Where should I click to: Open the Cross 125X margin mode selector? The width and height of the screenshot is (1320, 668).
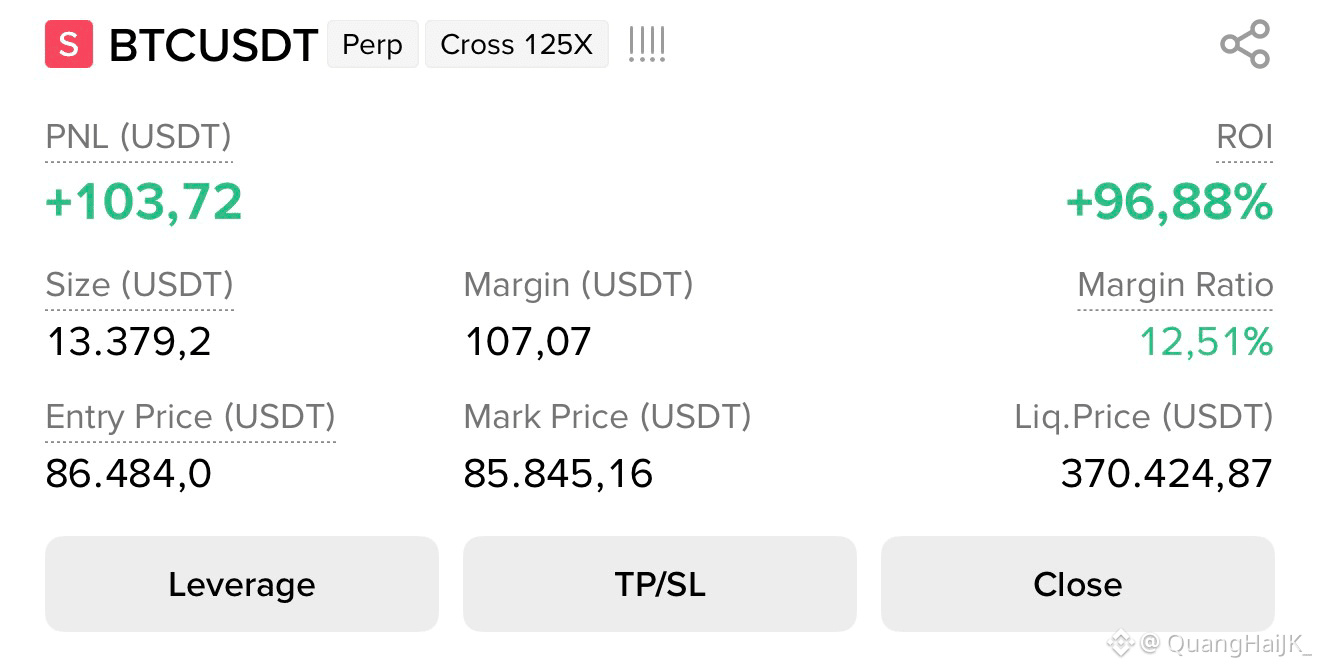point(517,45)
